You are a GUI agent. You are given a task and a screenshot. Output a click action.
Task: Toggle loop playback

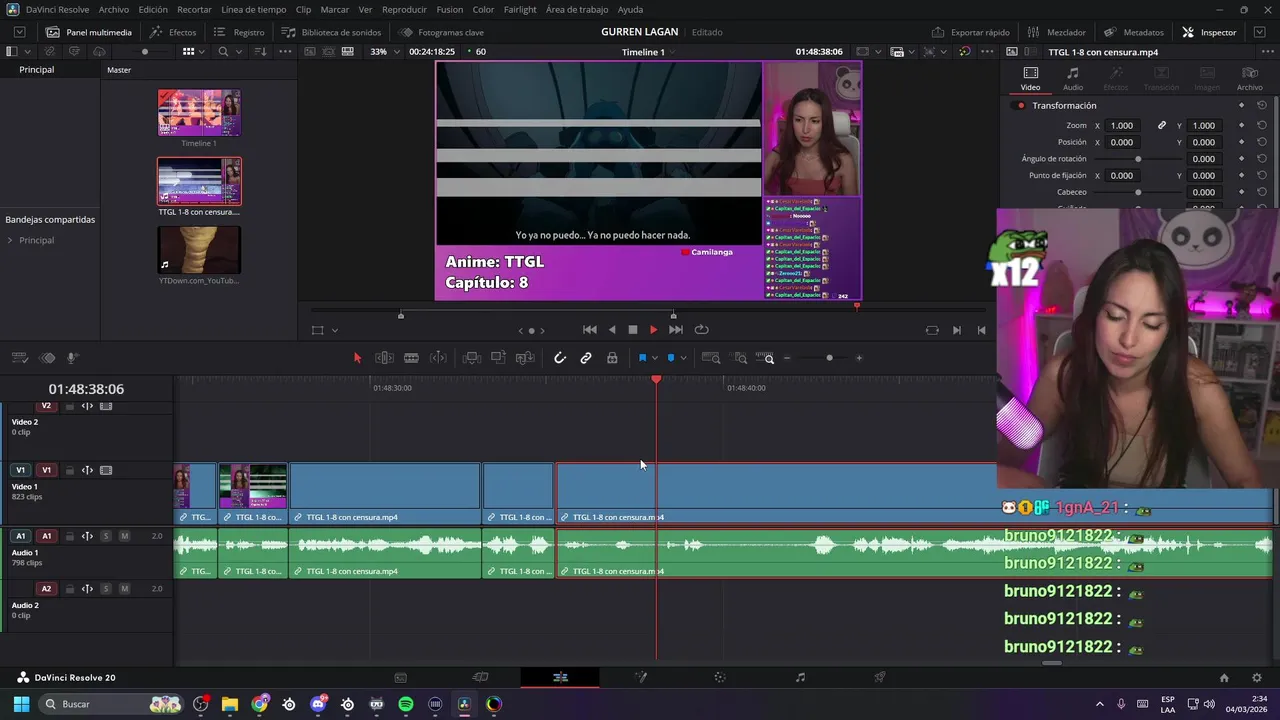click(x=702, y=330)
